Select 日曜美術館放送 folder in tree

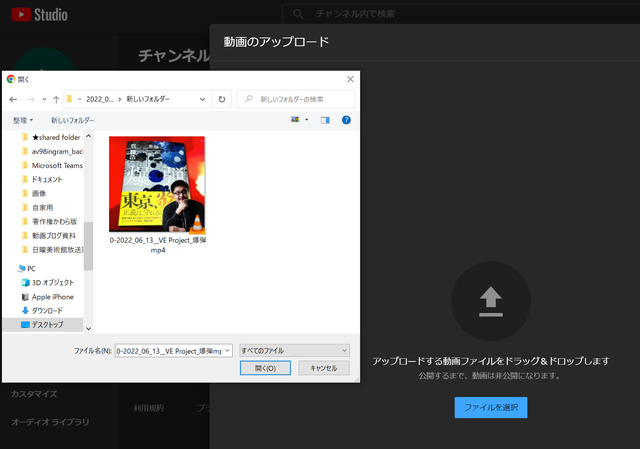click(x=52, y=249)
